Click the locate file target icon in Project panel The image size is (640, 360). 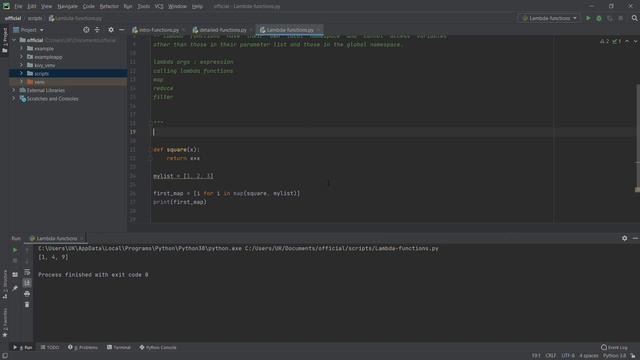coord(86,30)
